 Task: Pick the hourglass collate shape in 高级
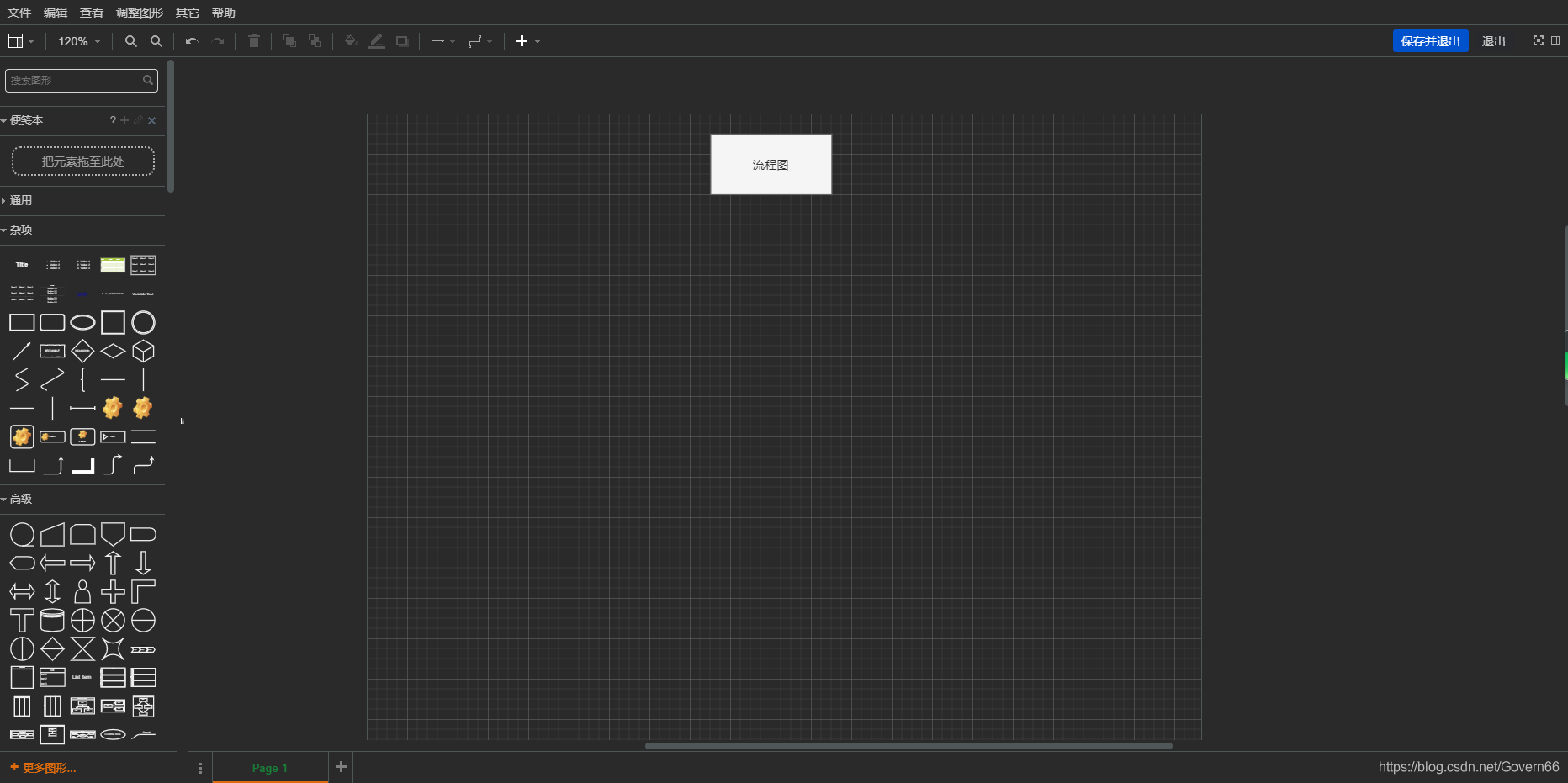coord(82,648)
